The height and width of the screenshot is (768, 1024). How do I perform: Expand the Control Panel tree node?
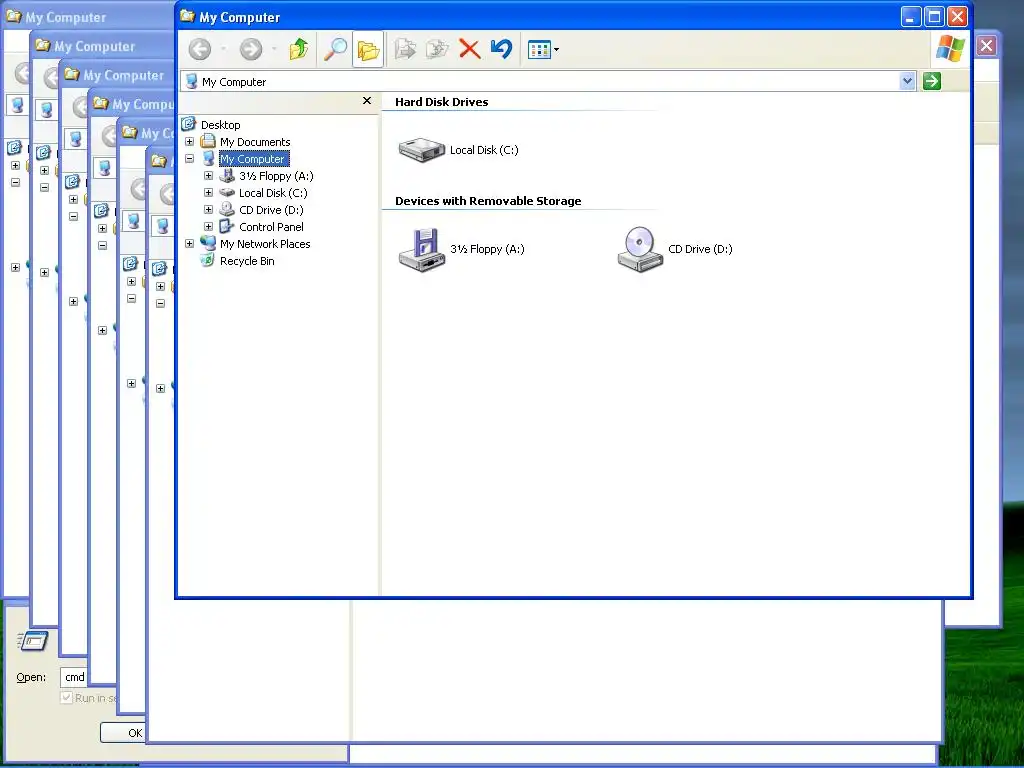click(x=208, y=227)
